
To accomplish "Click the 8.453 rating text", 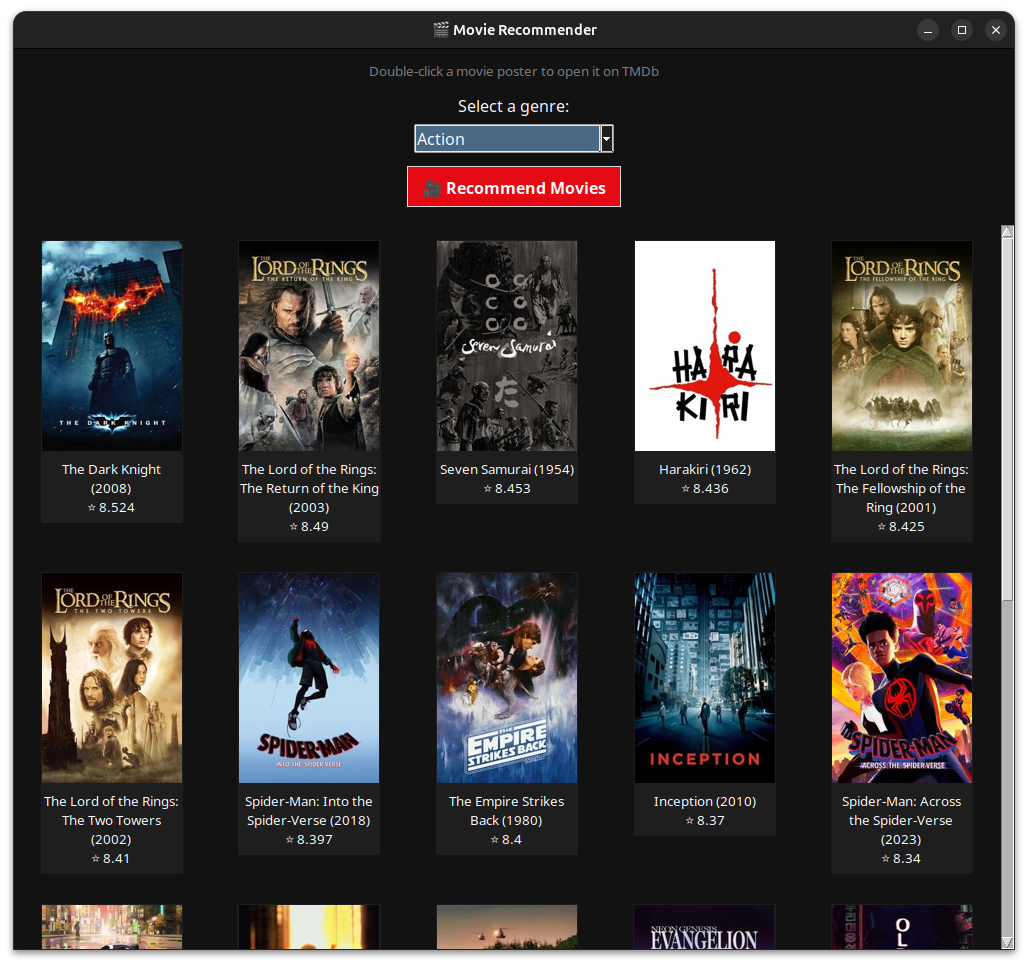I will [x=507, y=489].
